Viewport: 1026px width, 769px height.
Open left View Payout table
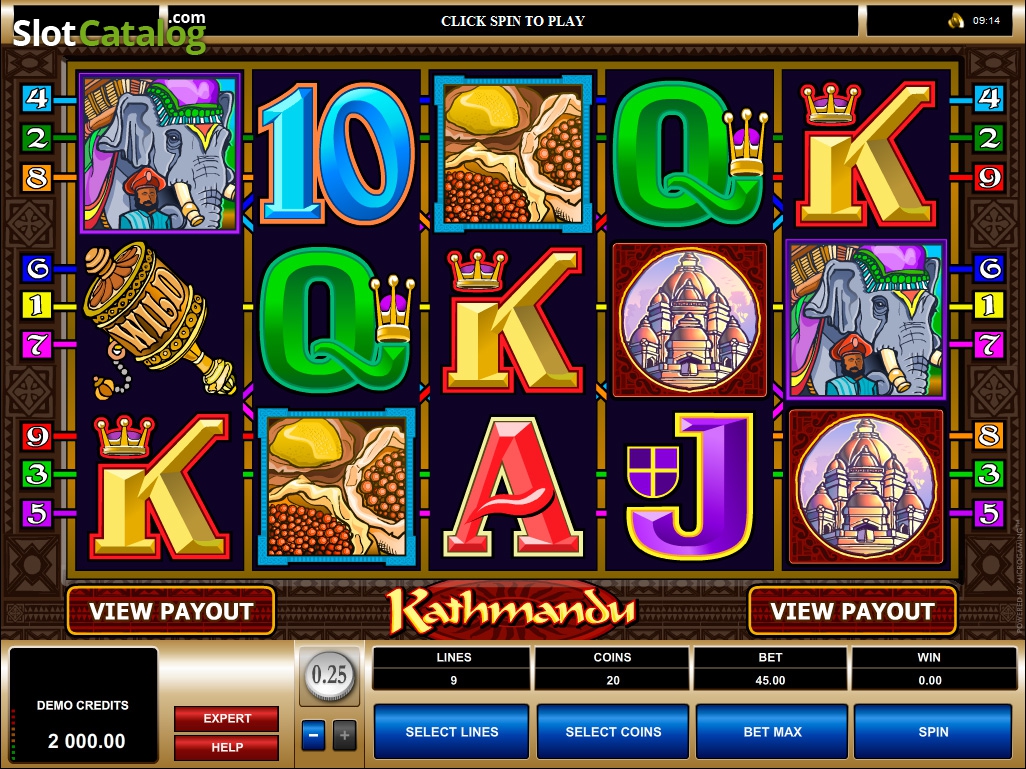171,611
